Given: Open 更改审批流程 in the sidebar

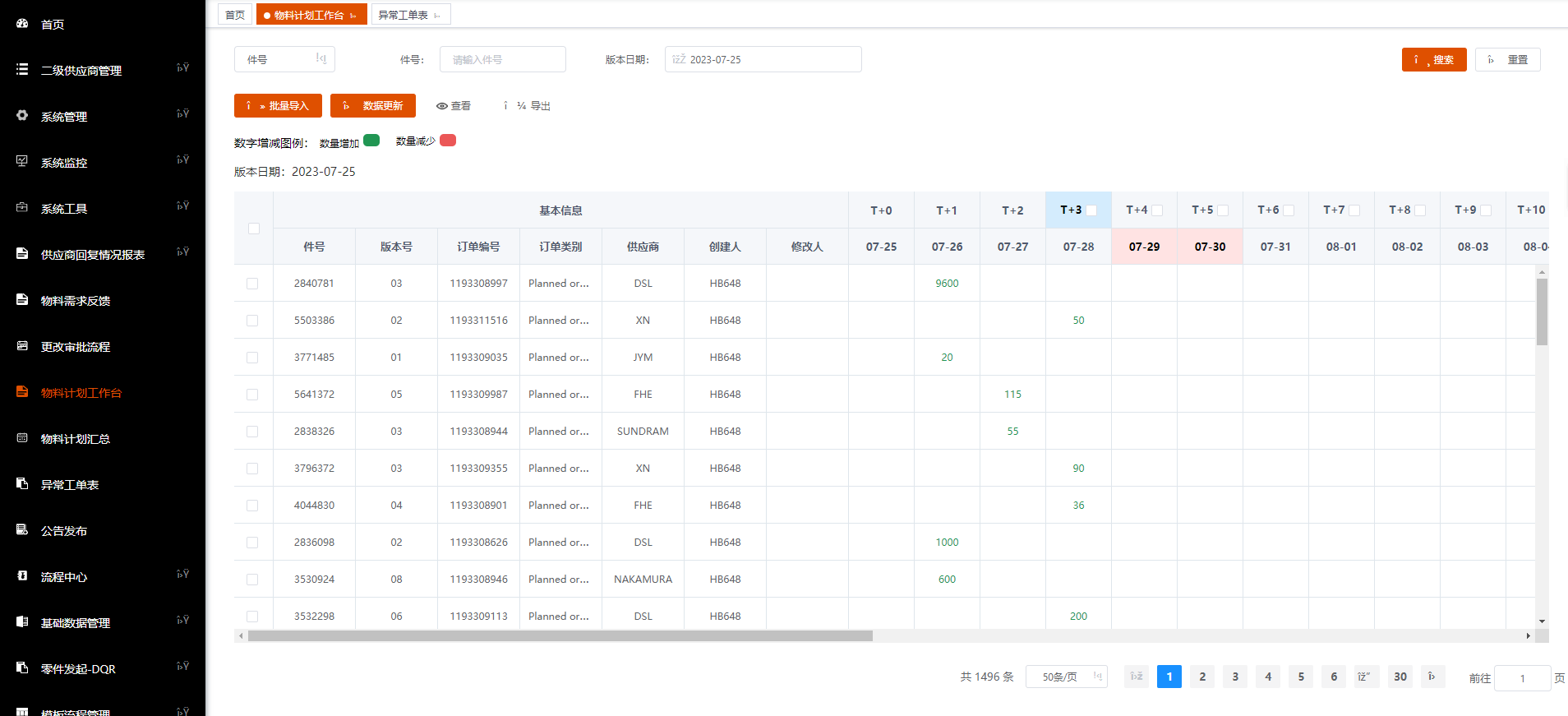Looking at the screenshot, I should pos(103,347).
